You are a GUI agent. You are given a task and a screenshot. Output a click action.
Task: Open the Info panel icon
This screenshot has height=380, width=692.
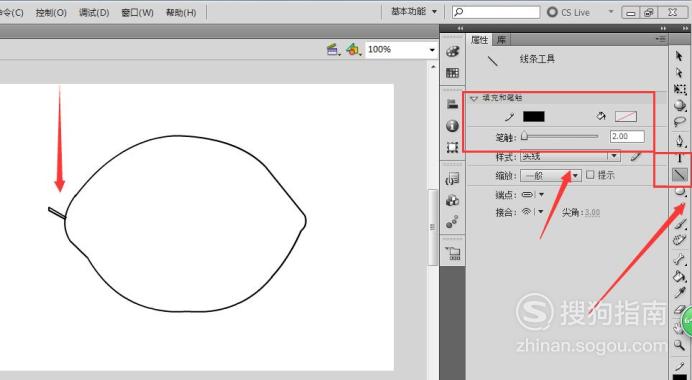[x=452, y=126]
